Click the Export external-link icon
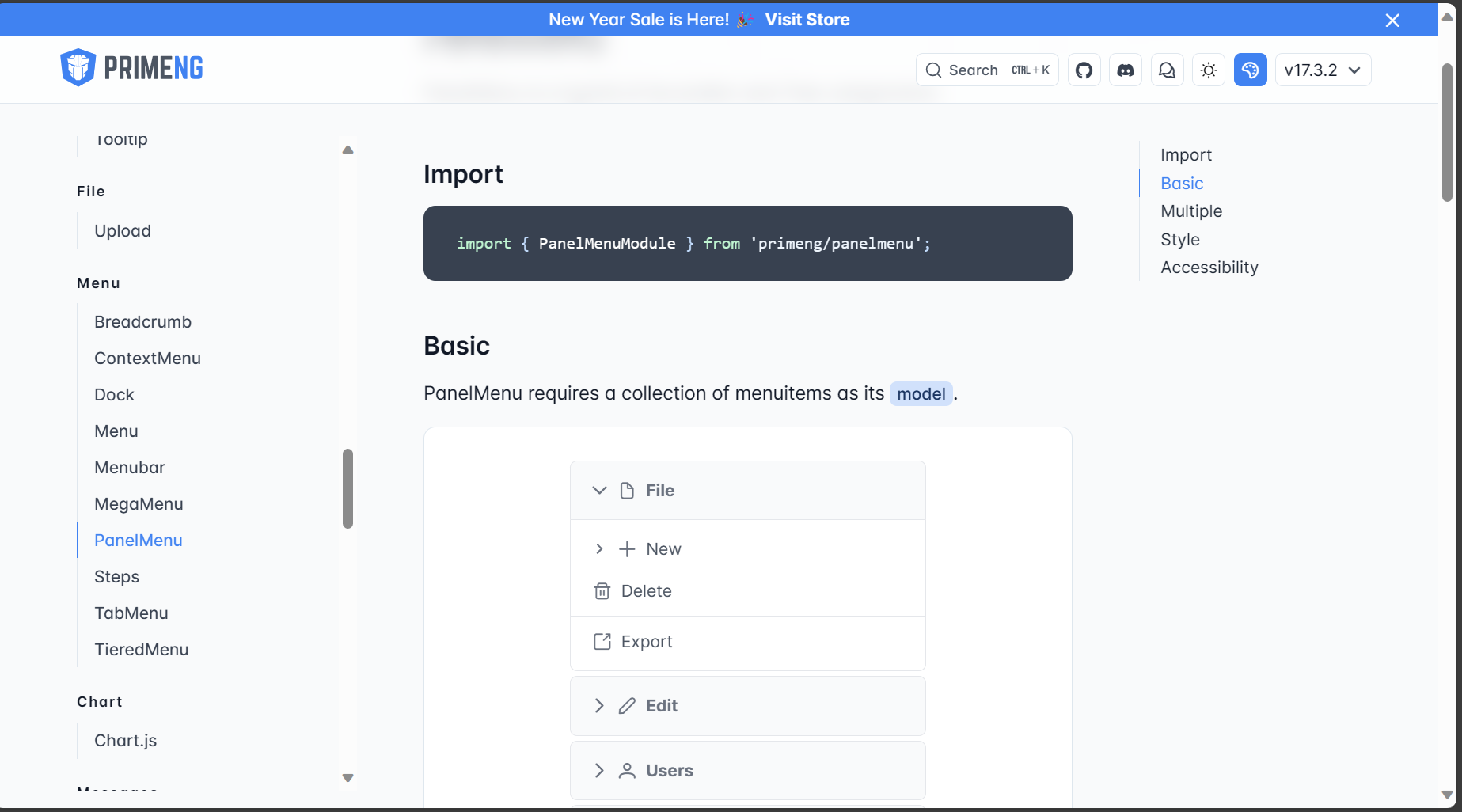Image resolution: width=1462 pixels, height=812 pixels. [x=602, y=642]
